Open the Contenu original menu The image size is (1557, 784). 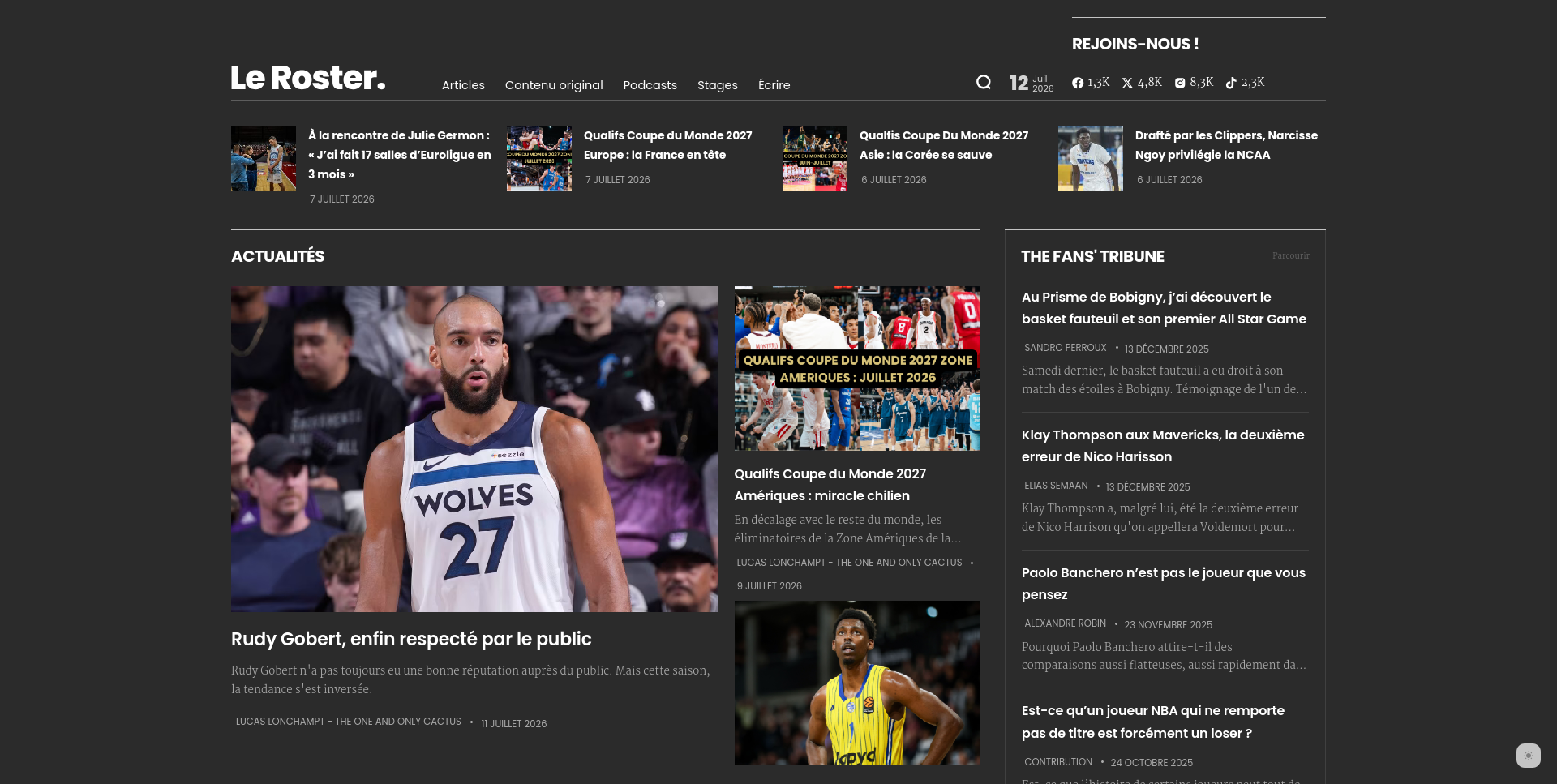[x=554, y=85]
